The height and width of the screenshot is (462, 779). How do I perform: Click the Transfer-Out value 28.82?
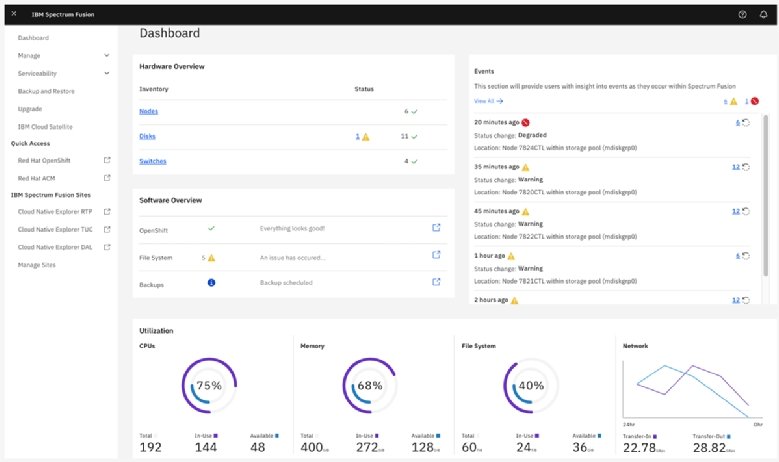click(710, 448)
